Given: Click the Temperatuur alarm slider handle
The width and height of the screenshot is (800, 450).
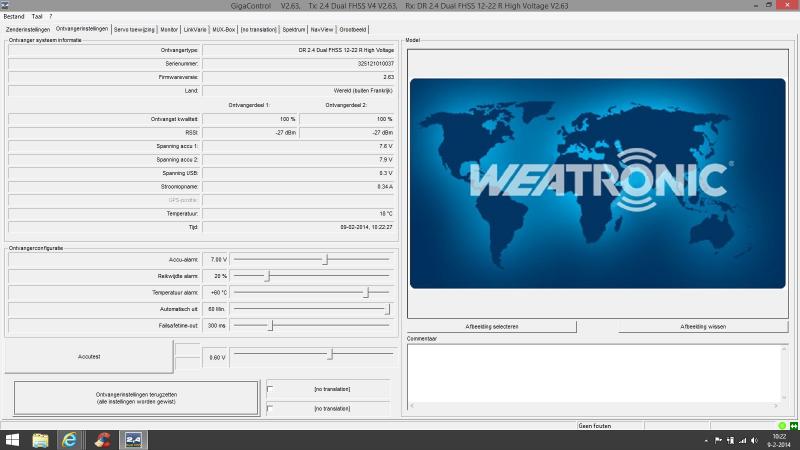Looking at the screenshot, I should tap(366, 292).
